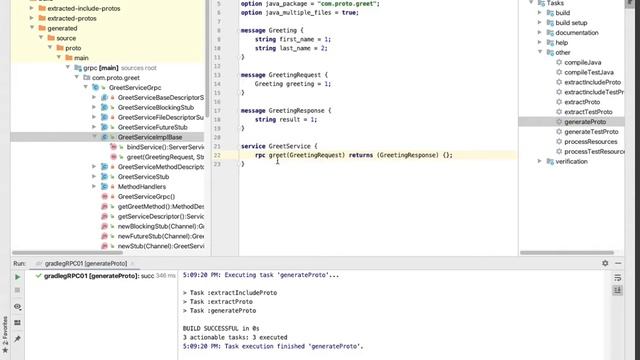Viewport: 640px width, 360px height.
Task: Select newBlockingStub(Channel) method
Action: [x=161, y=226]
